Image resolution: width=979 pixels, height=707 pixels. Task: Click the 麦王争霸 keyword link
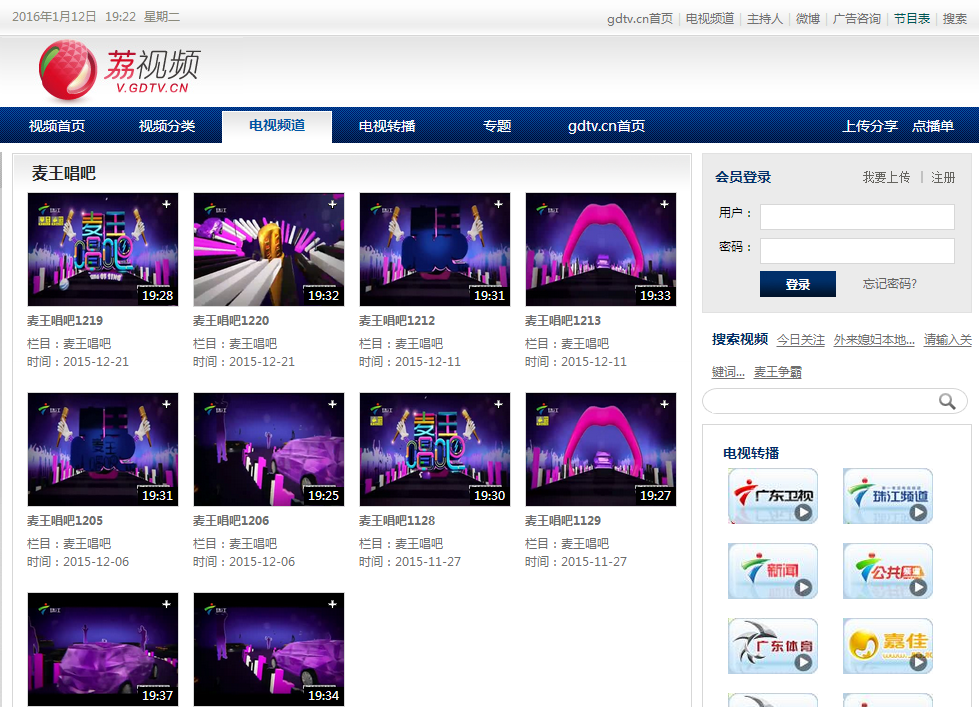pos(777,372)
